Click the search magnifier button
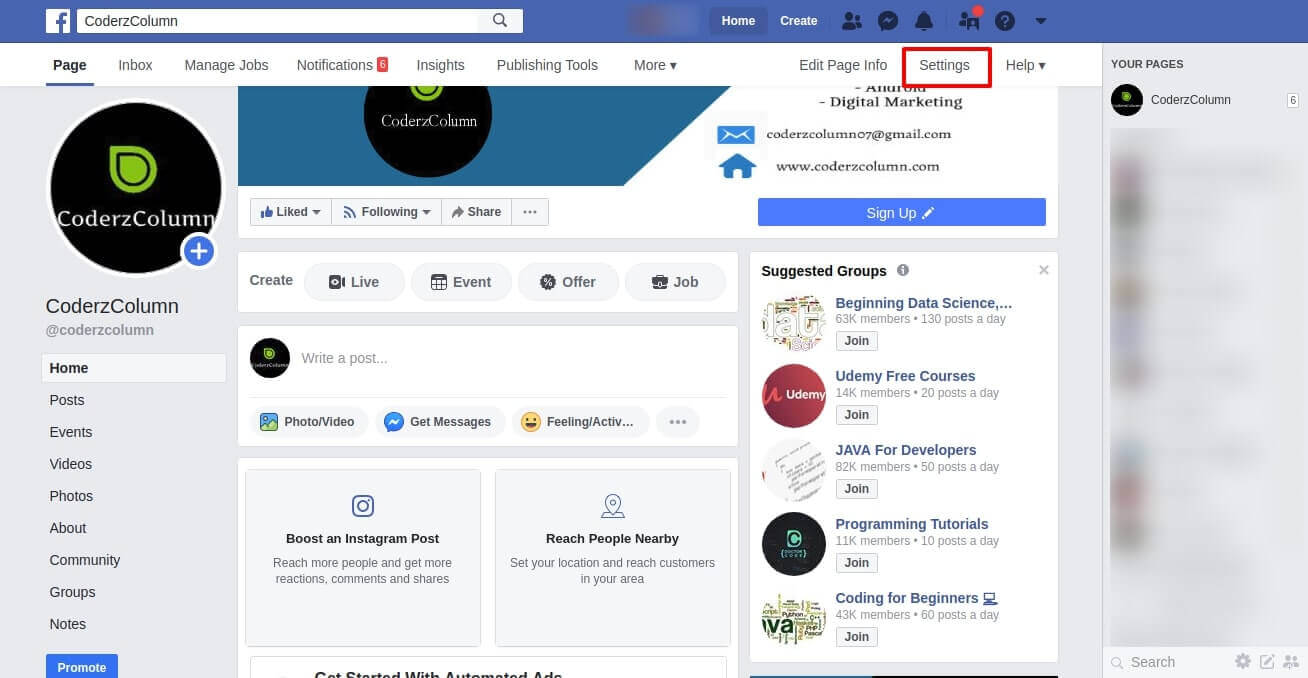1308x678 pixels. (x=500, y=20)
